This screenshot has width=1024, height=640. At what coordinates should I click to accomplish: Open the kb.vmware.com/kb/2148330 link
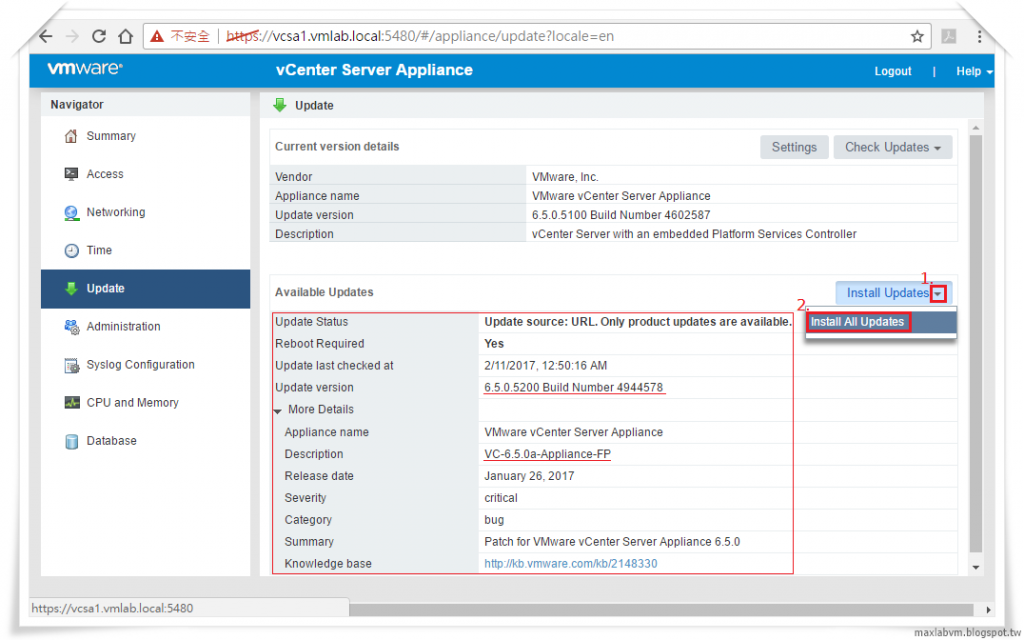571,564
